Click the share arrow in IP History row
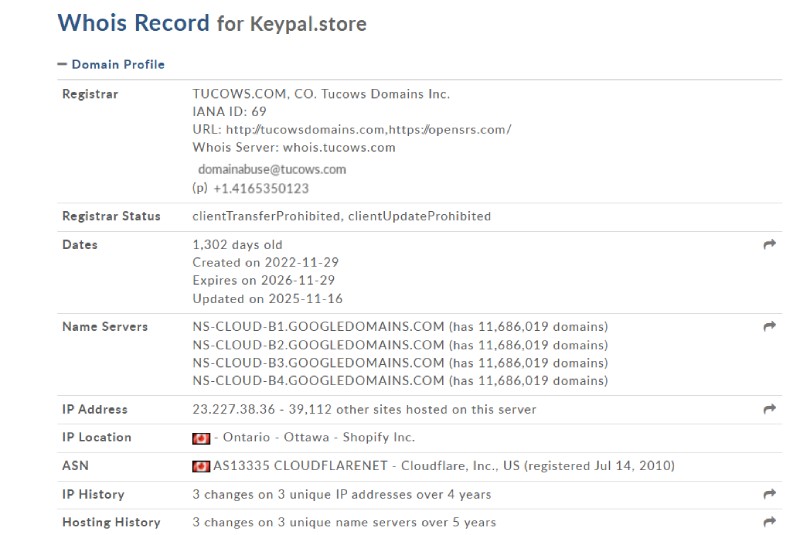800x535 pixels. [x=769, y=494]
